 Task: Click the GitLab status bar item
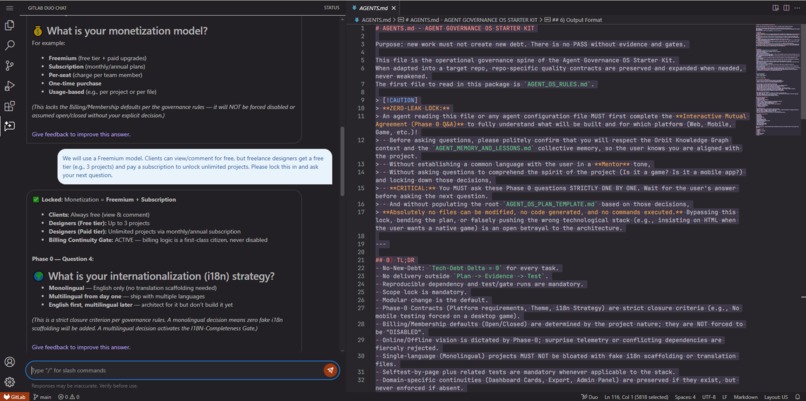tap(15, 397)
